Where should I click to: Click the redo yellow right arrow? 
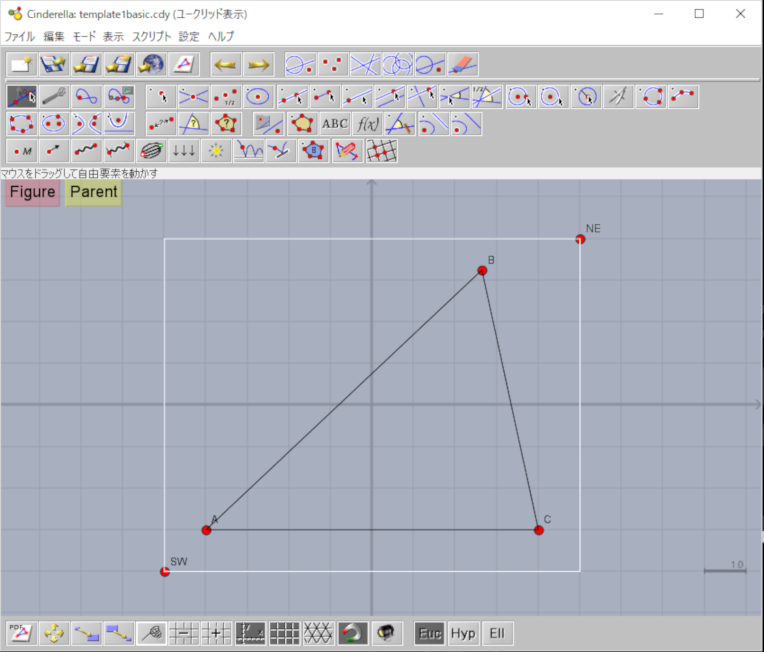[259, 64]
